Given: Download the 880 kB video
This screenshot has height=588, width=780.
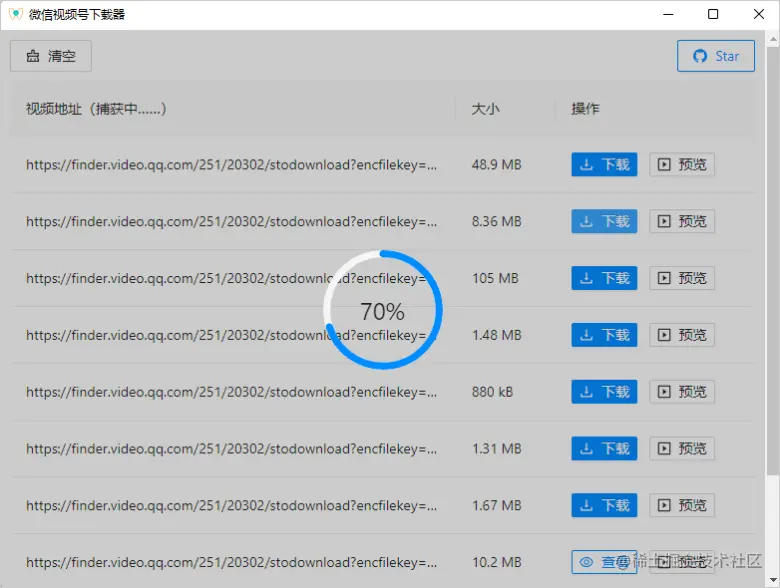Looking at the screenshot, I should 604,392.
